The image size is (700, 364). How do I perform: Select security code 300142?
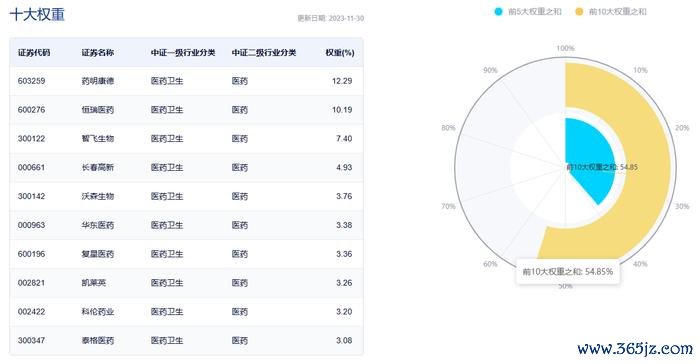pos(31,196)
